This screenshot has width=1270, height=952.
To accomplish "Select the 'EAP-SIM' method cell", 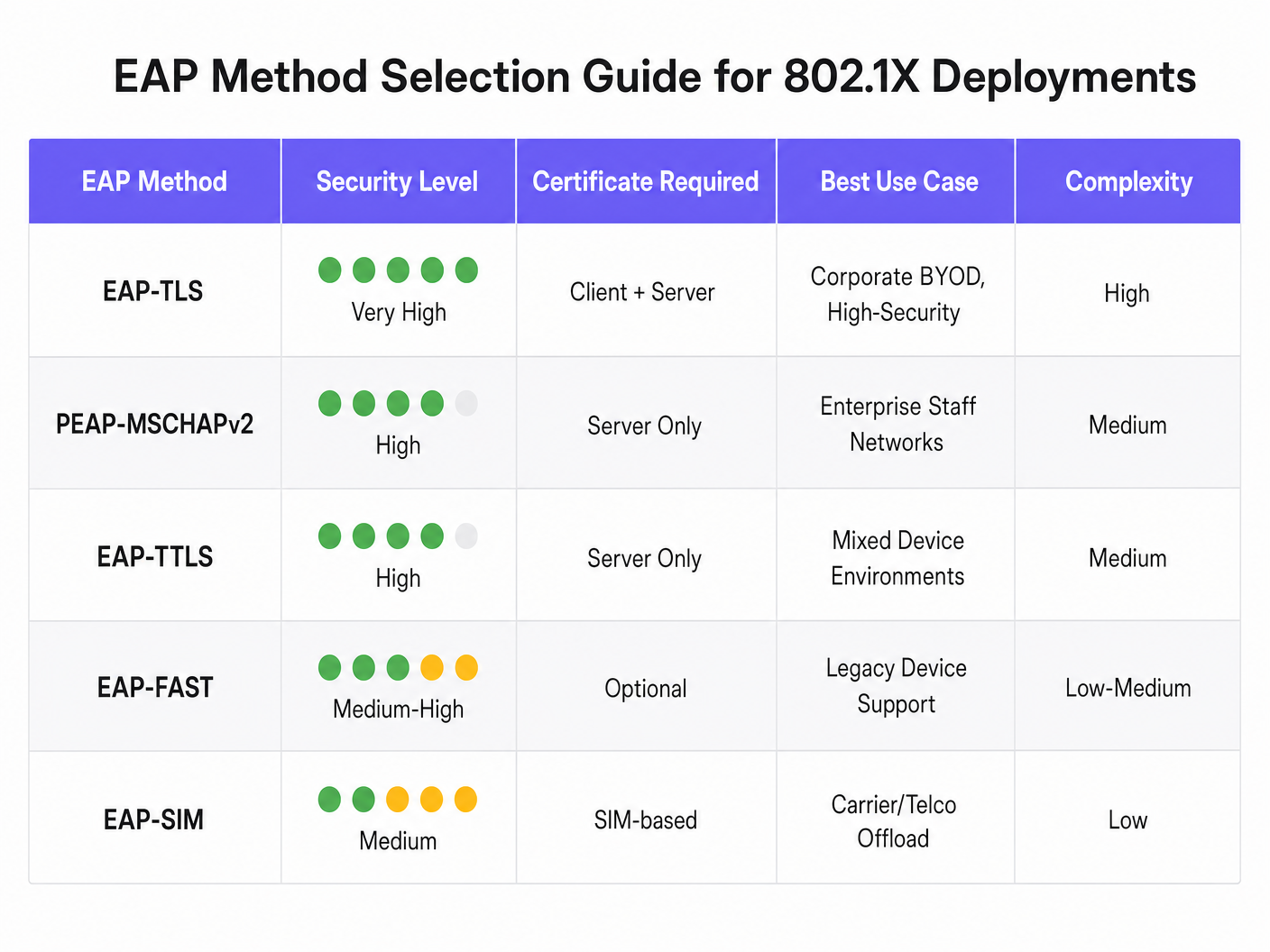I will [153, 819].
